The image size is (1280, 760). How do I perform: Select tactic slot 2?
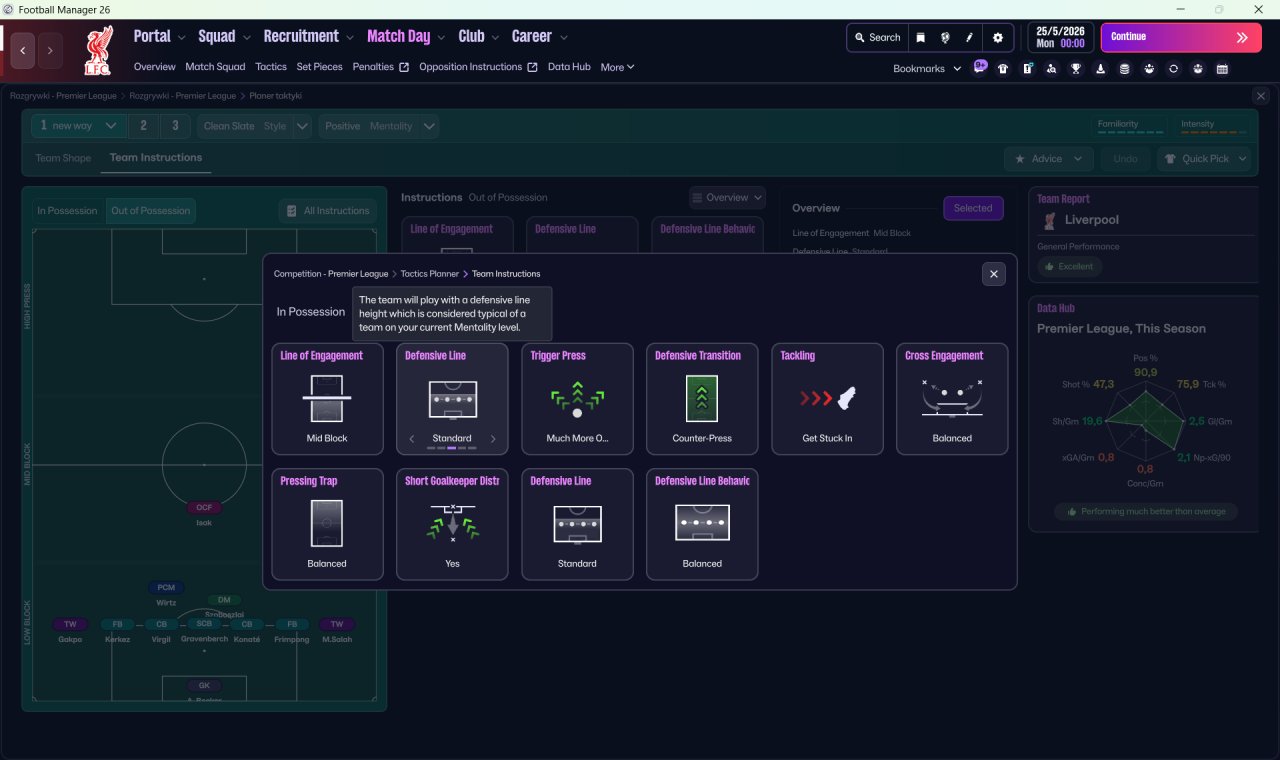coord(143,126)
